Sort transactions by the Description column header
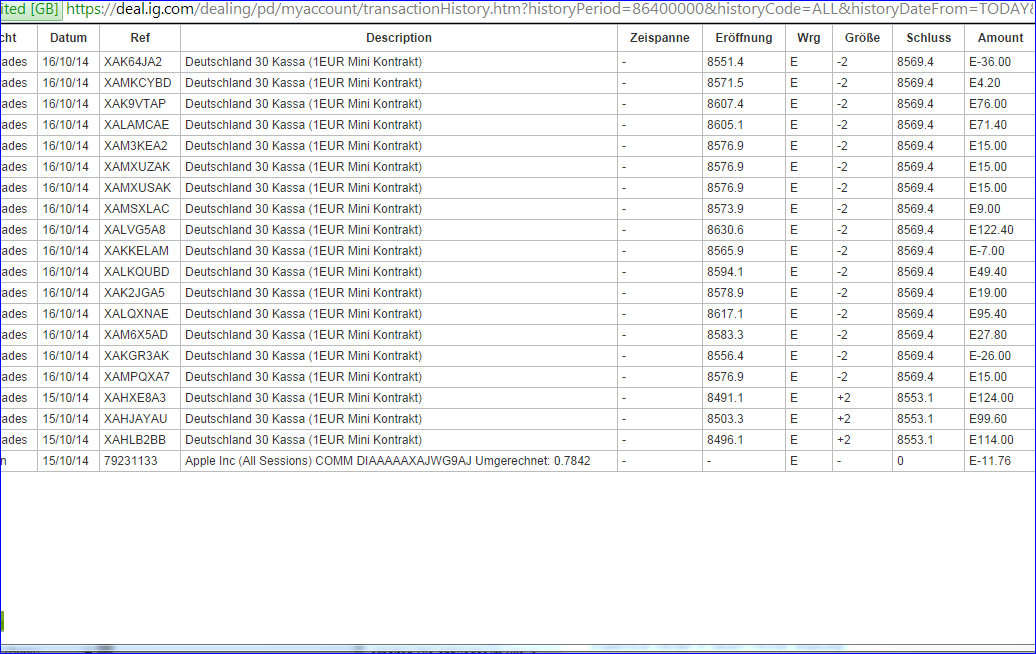Screen dimensions: 1036x654 pyautogui.click(x=398, y=37)
